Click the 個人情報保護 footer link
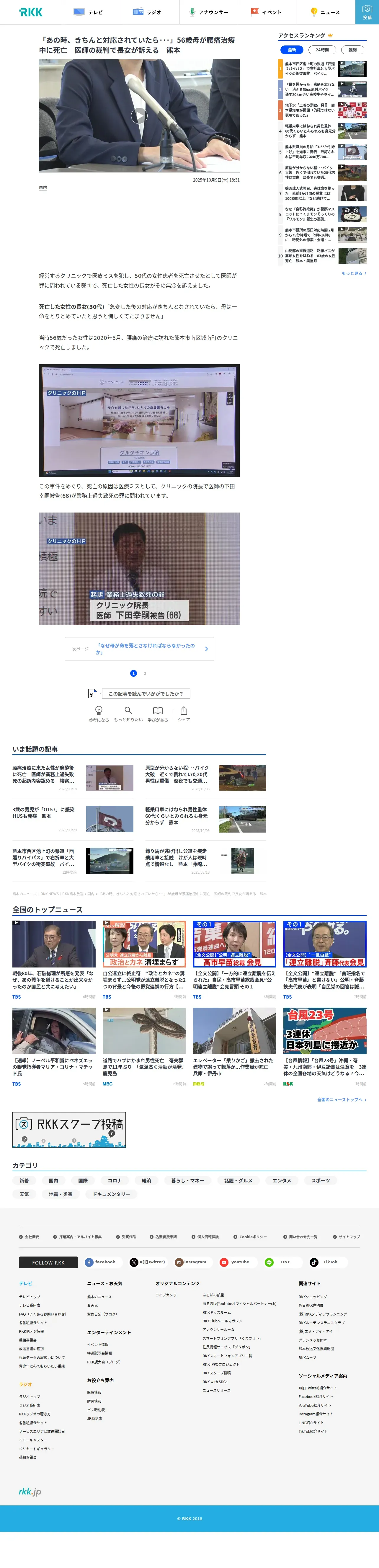 click(205, 1237)
